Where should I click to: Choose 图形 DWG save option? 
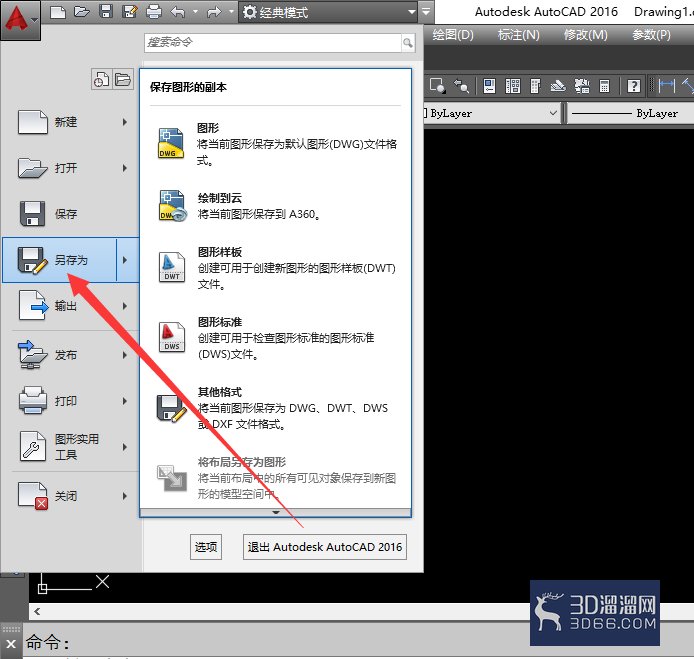pos(276,145)
